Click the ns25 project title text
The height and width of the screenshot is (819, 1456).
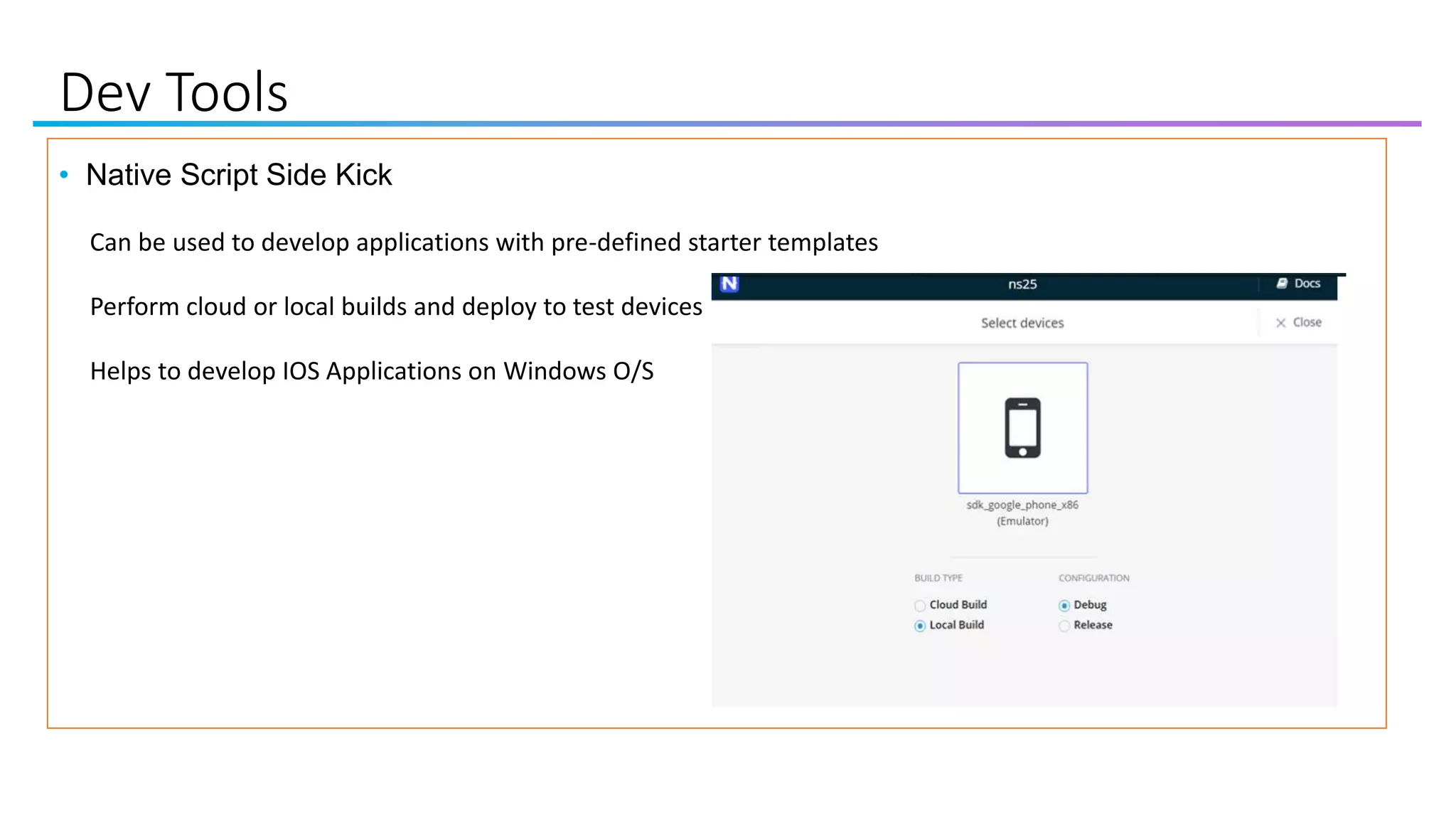coord(1022,284)
